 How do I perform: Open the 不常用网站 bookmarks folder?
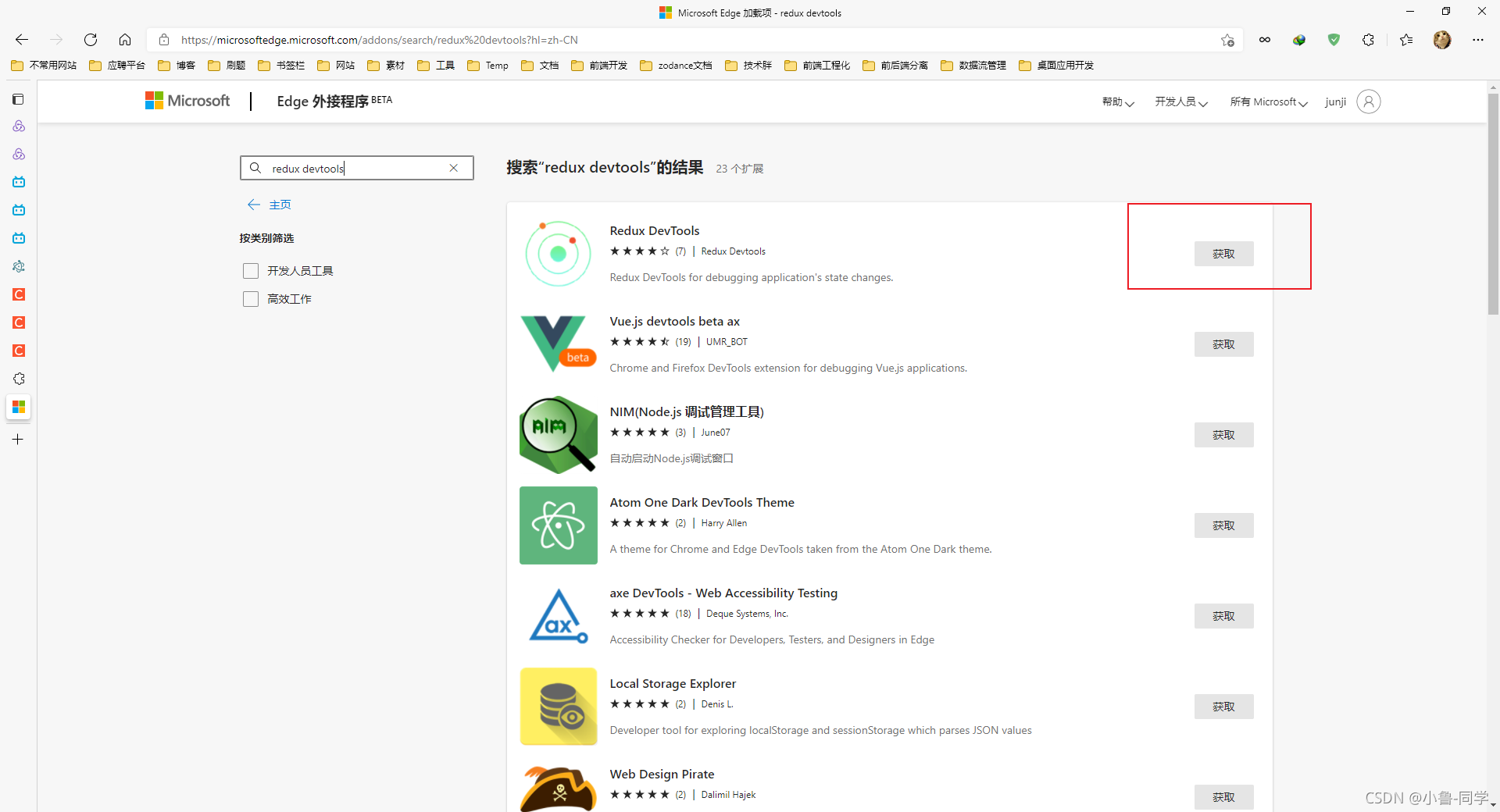[x=45, y=66]
